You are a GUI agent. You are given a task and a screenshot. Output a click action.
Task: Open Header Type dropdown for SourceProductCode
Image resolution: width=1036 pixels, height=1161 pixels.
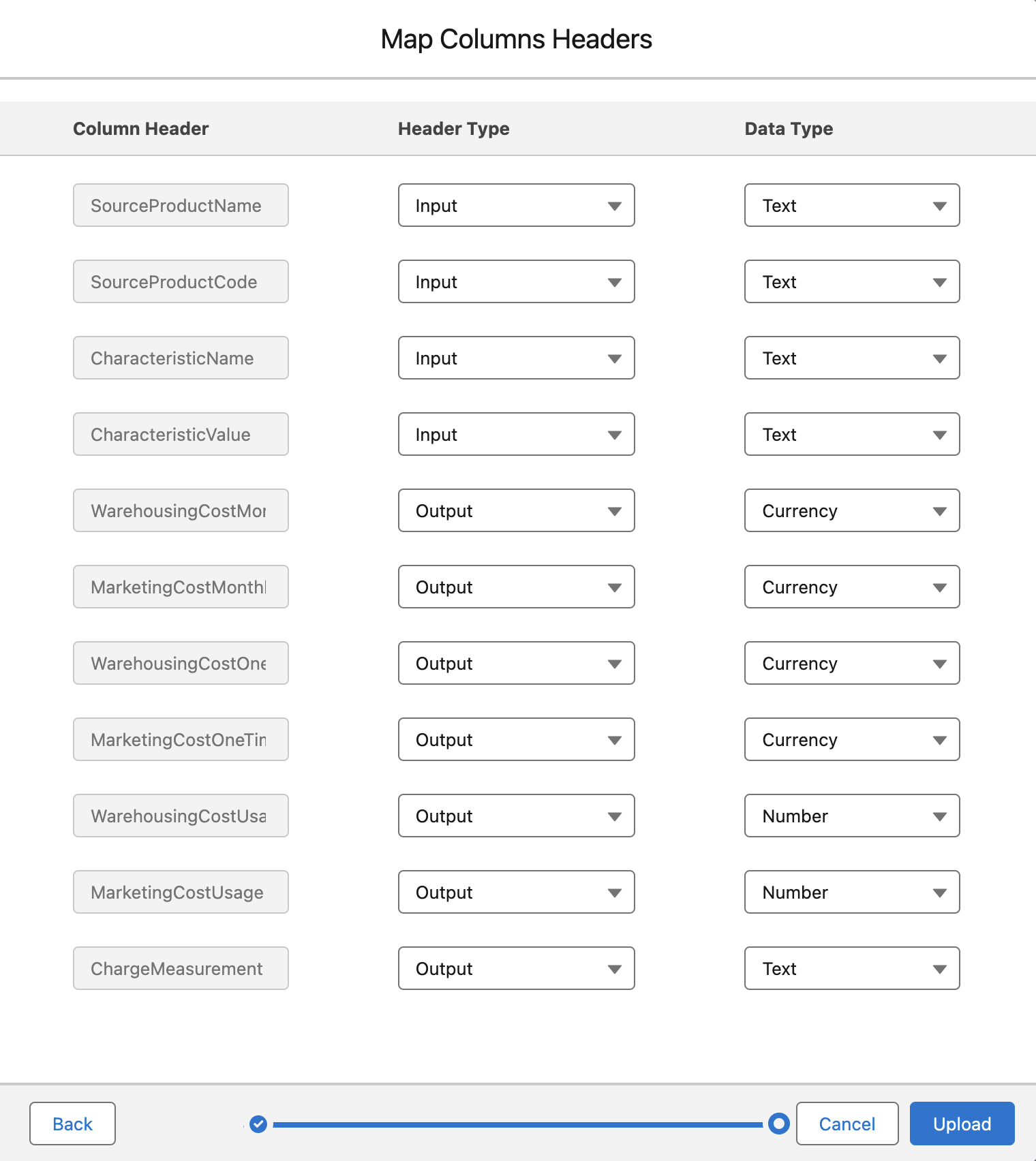(517, 281)
